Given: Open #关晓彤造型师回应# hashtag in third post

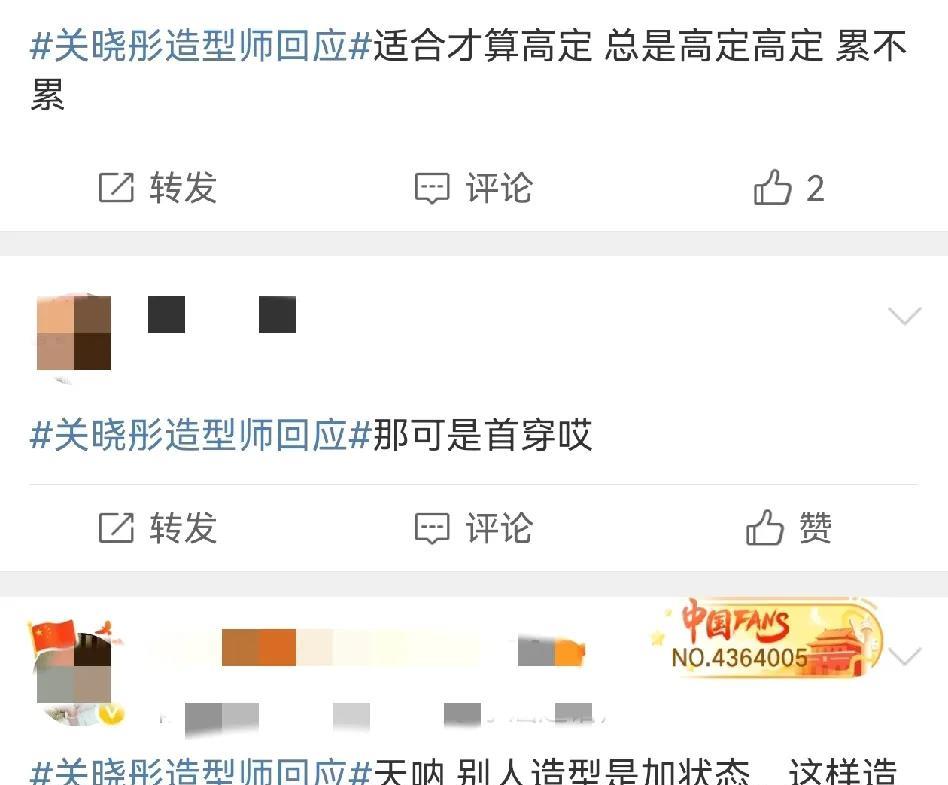Looking at the screenshot, I should [200, 770].
